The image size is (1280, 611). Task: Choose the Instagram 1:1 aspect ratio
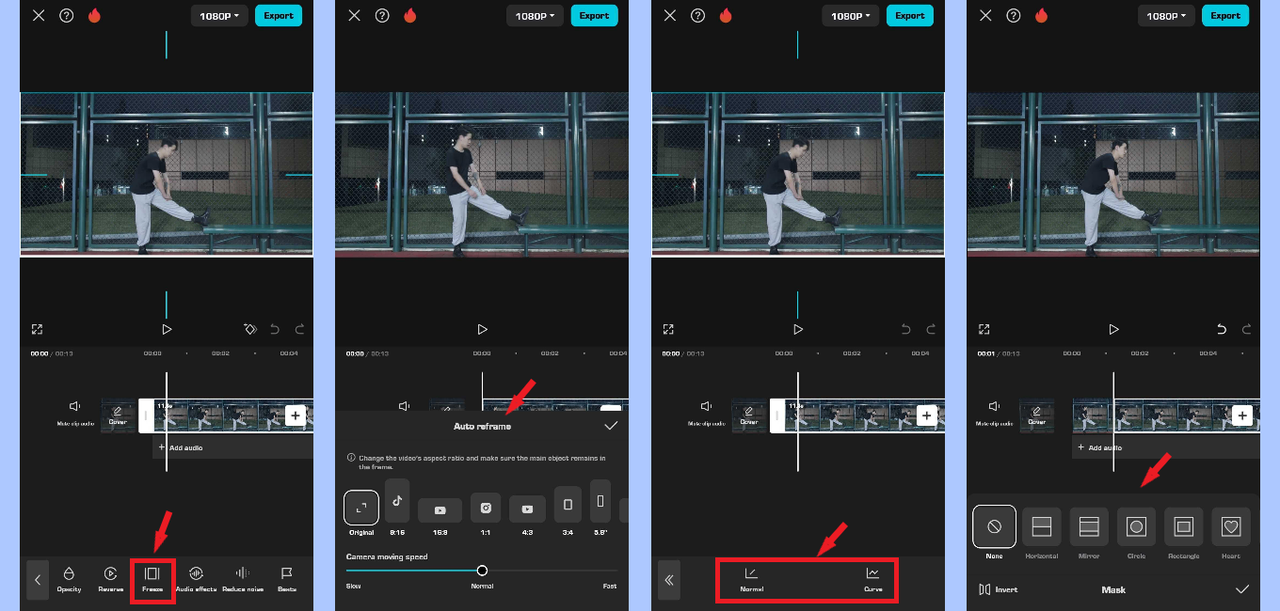pos(486,514)
